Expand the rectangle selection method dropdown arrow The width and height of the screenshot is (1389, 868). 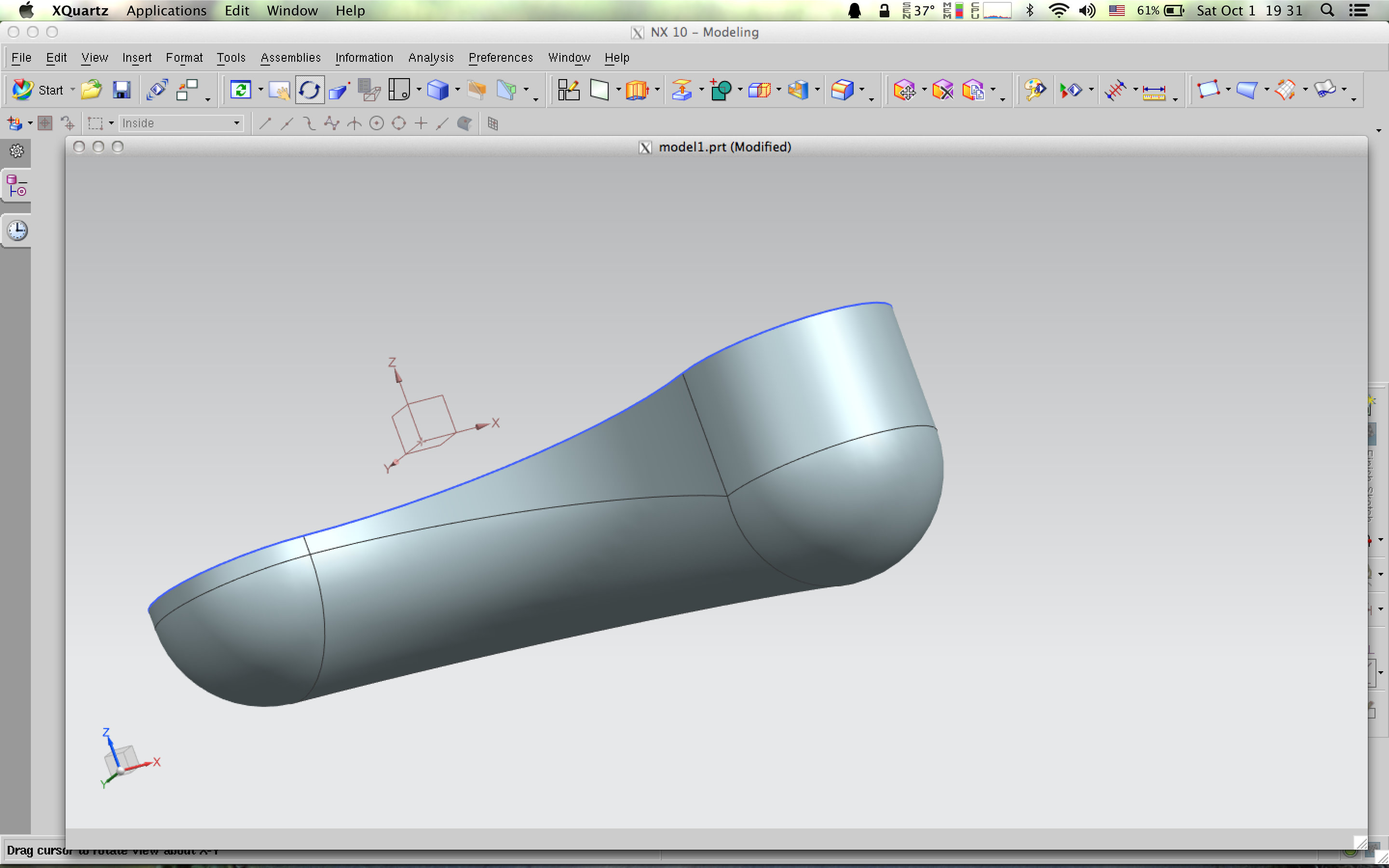point(111,123)
